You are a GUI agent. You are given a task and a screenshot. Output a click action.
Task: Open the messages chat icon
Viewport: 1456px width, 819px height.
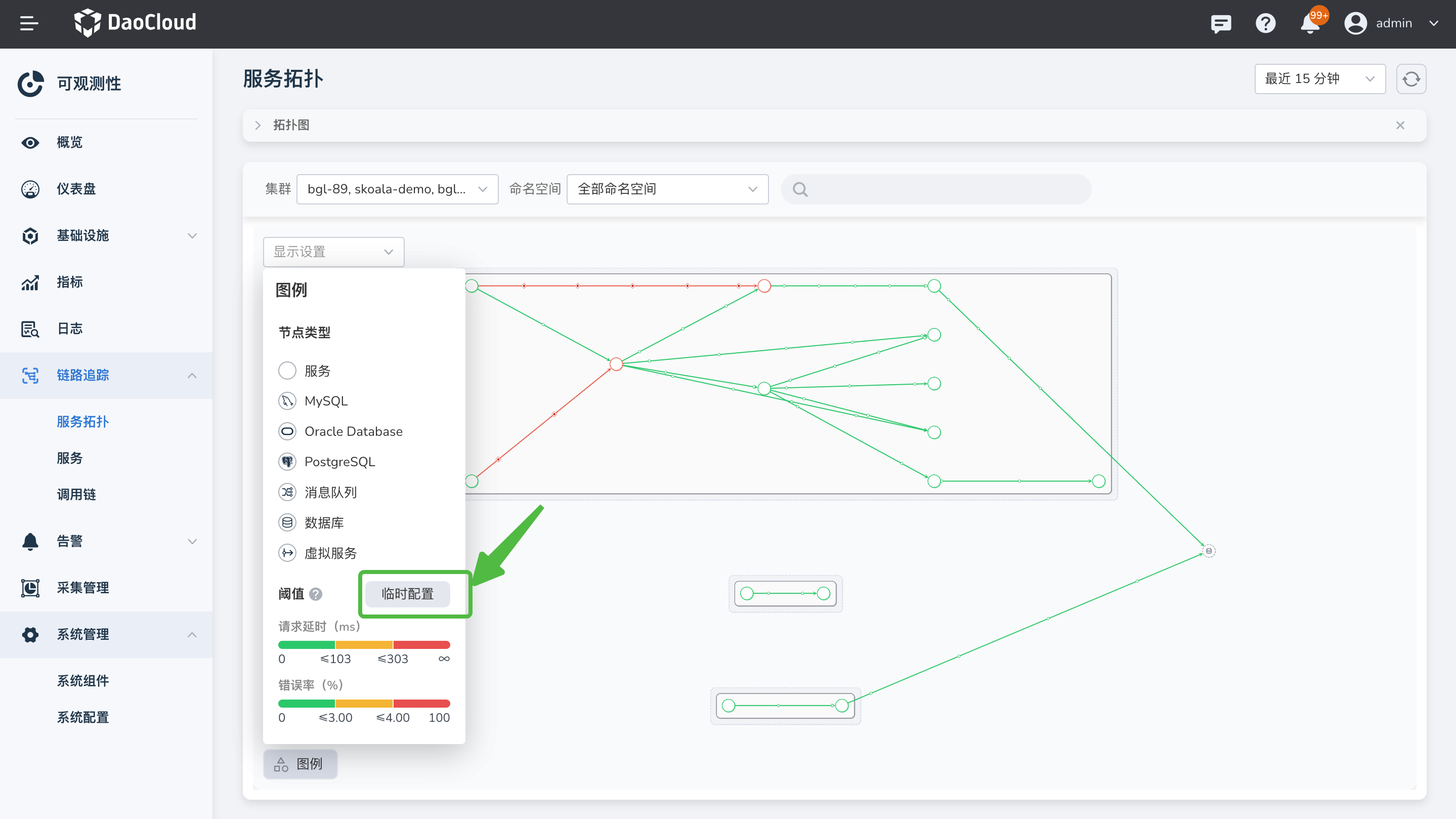(x=1221, y=23)
